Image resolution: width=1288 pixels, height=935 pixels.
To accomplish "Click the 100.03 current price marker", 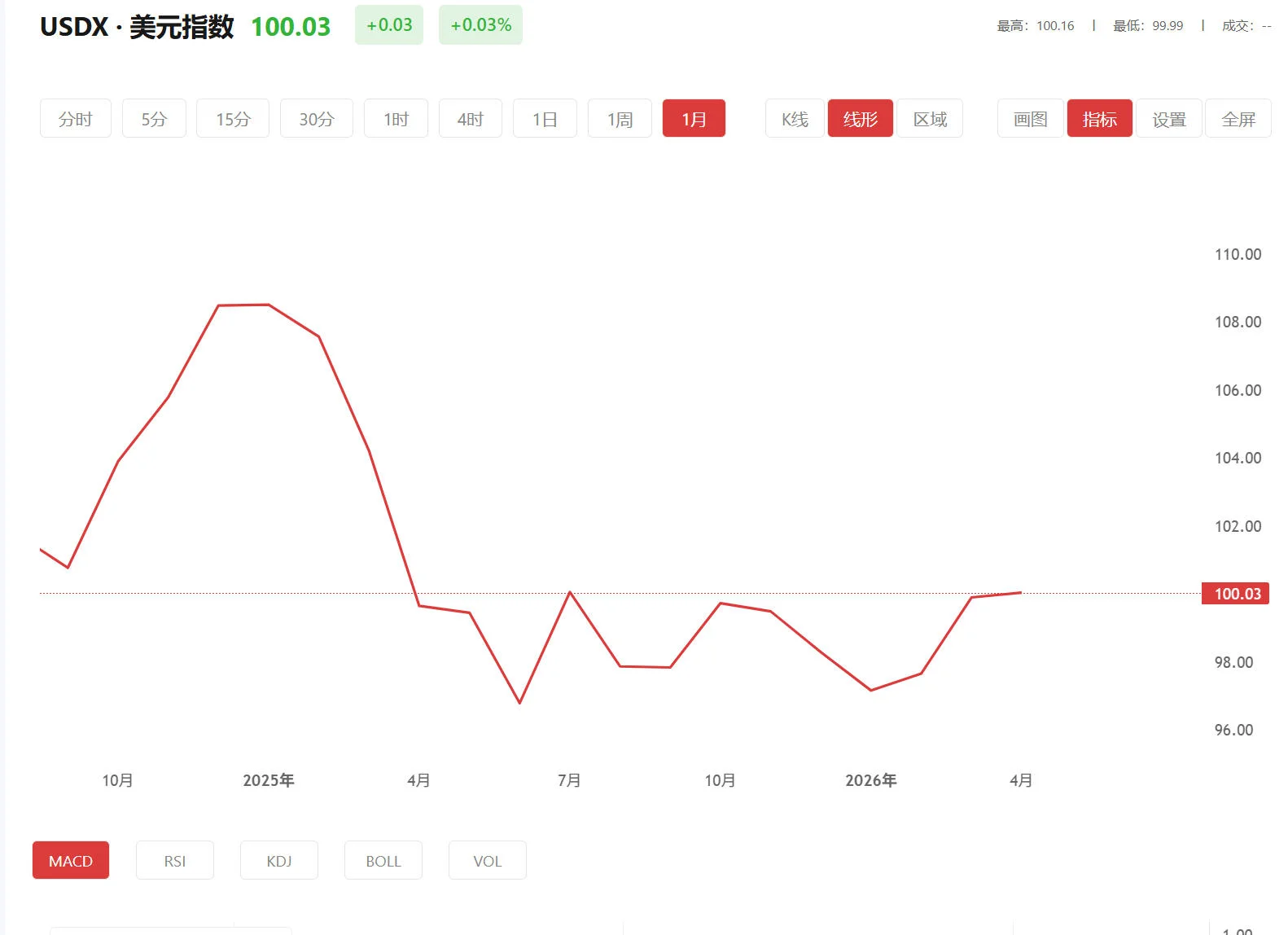I will [x=1236, y=594].
